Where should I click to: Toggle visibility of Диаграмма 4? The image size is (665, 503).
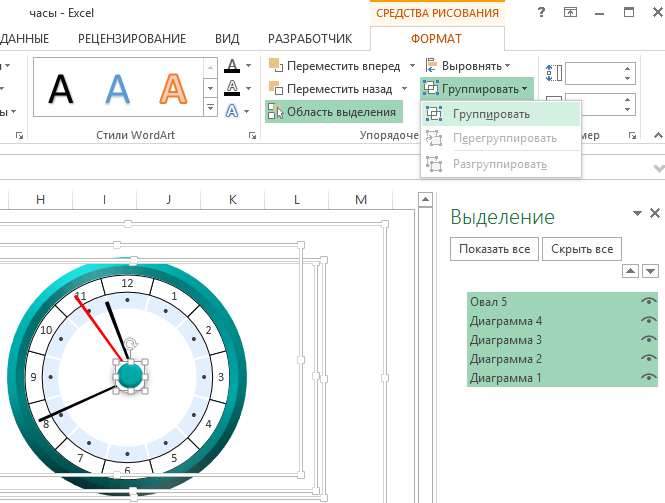[x=649, y=320]
